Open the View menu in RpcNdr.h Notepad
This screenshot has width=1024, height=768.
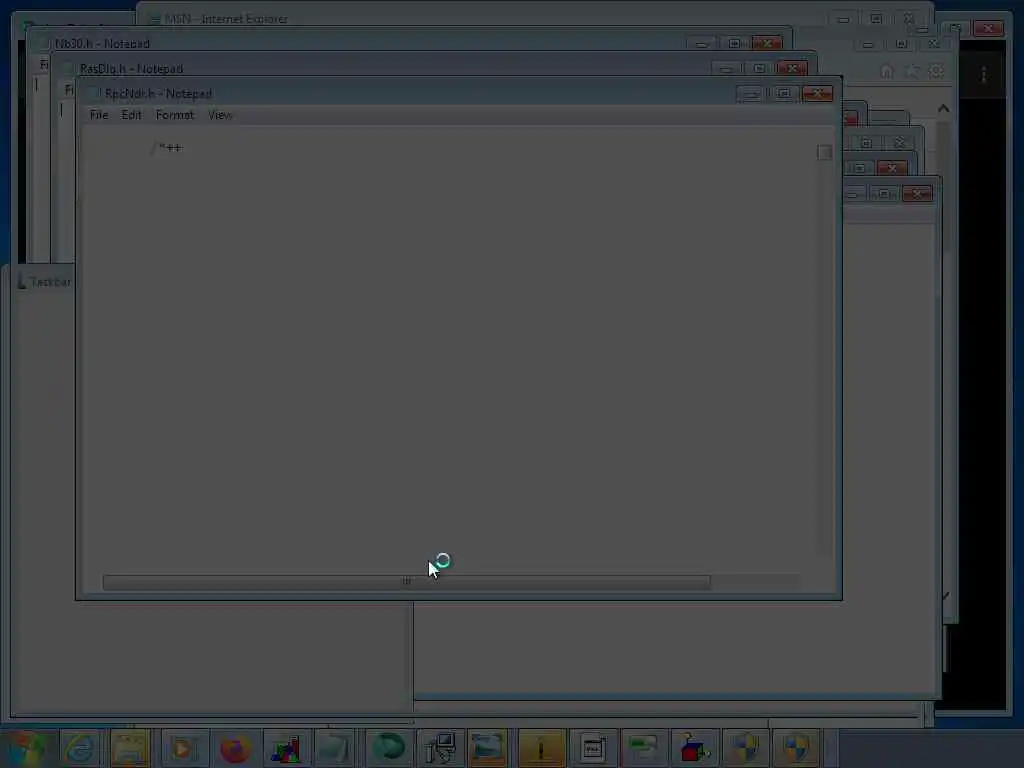click(220, 115)
